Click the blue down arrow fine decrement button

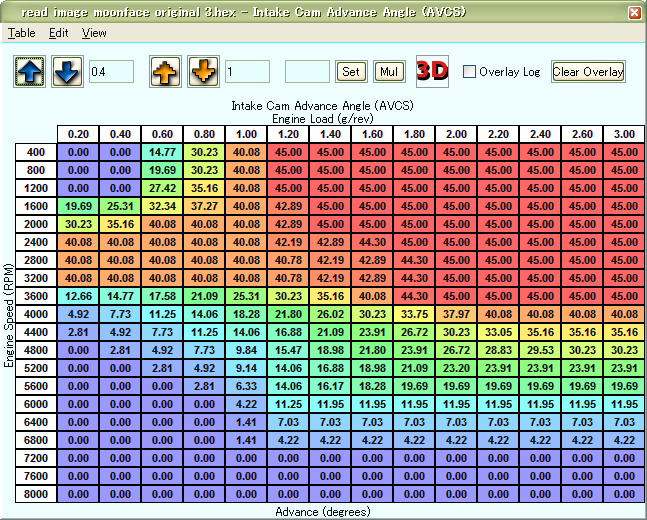click(x=66, y=72)
